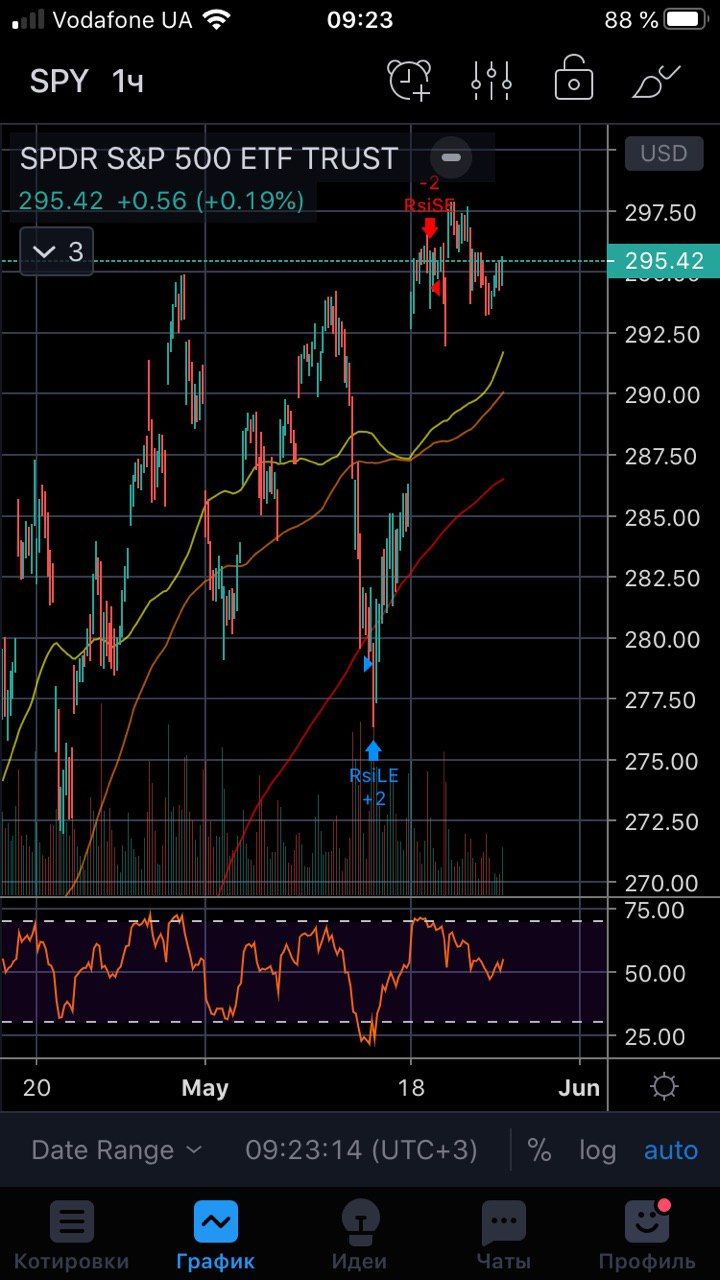Image resolution: width=720 pixels, height=1280 pixels.
Task: Tap the 297.50 price axis label
Action: click(x=661, y=212)
